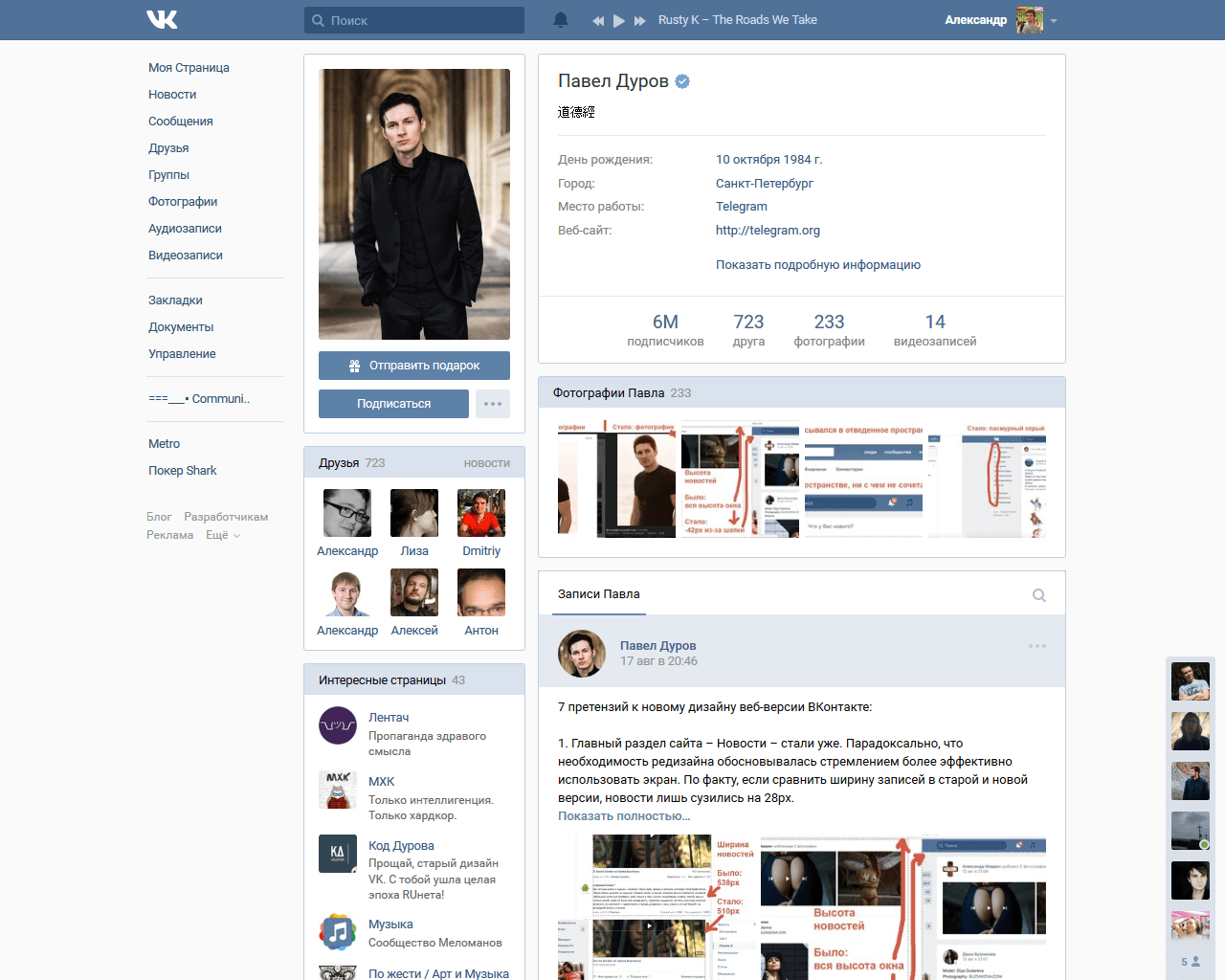Expand post with Показать полностью

tap(624, 816)
